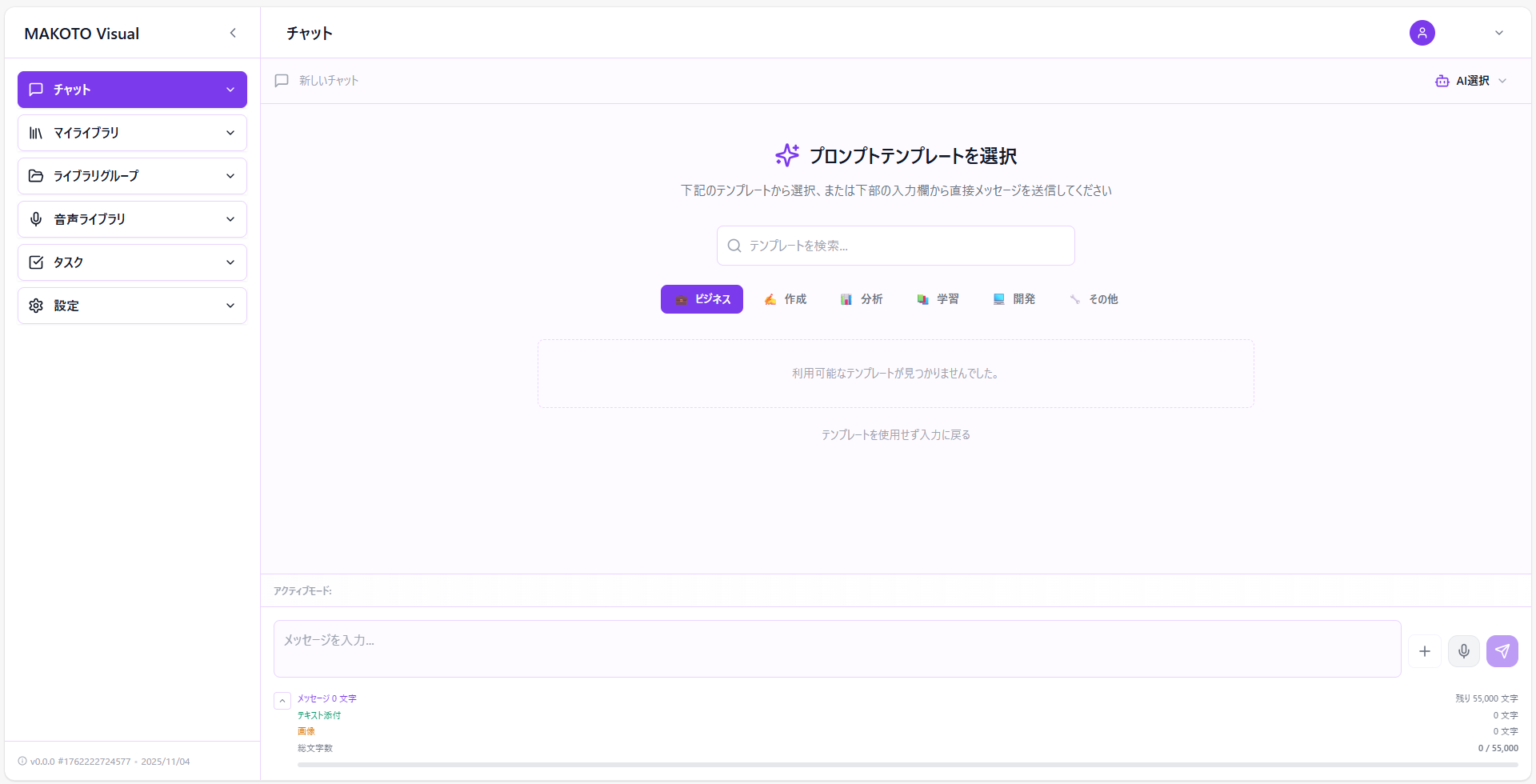Open the 音声ライブラリ microphone icon

point(35,218)
